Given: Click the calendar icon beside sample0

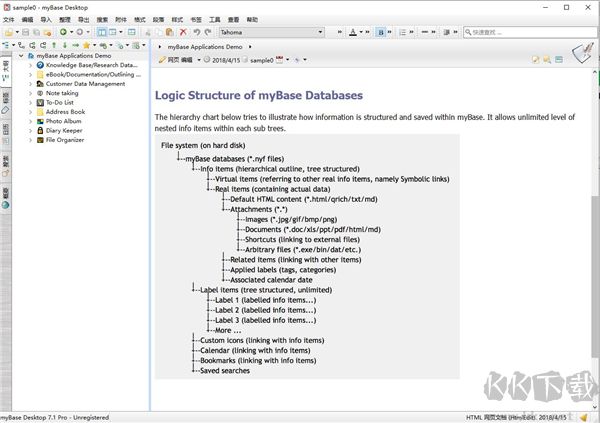Looking at the screenshot, I should click(x=280, y=60).
